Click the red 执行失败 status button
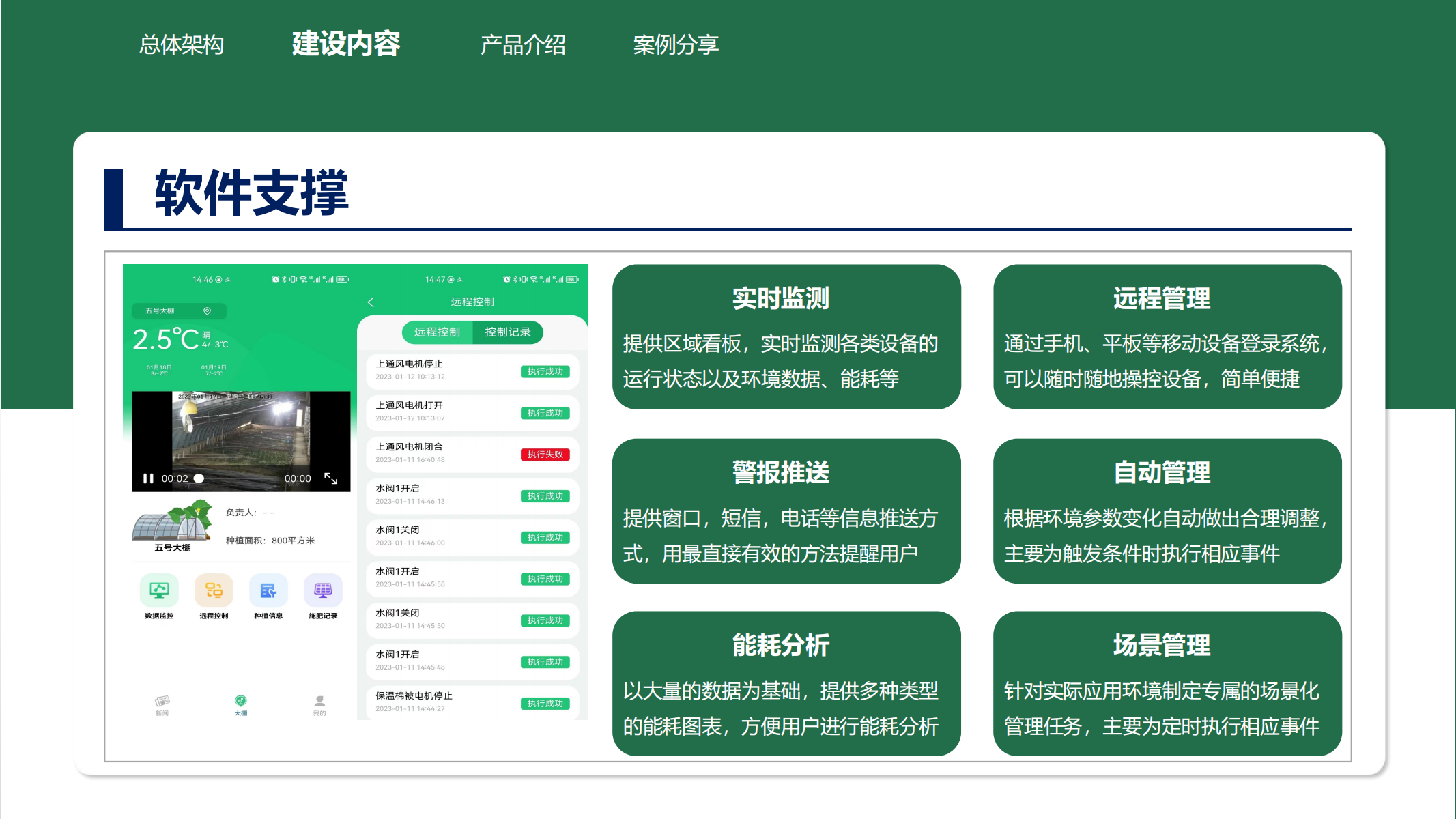The image size is (1456, 819). (x=545, y=455)
